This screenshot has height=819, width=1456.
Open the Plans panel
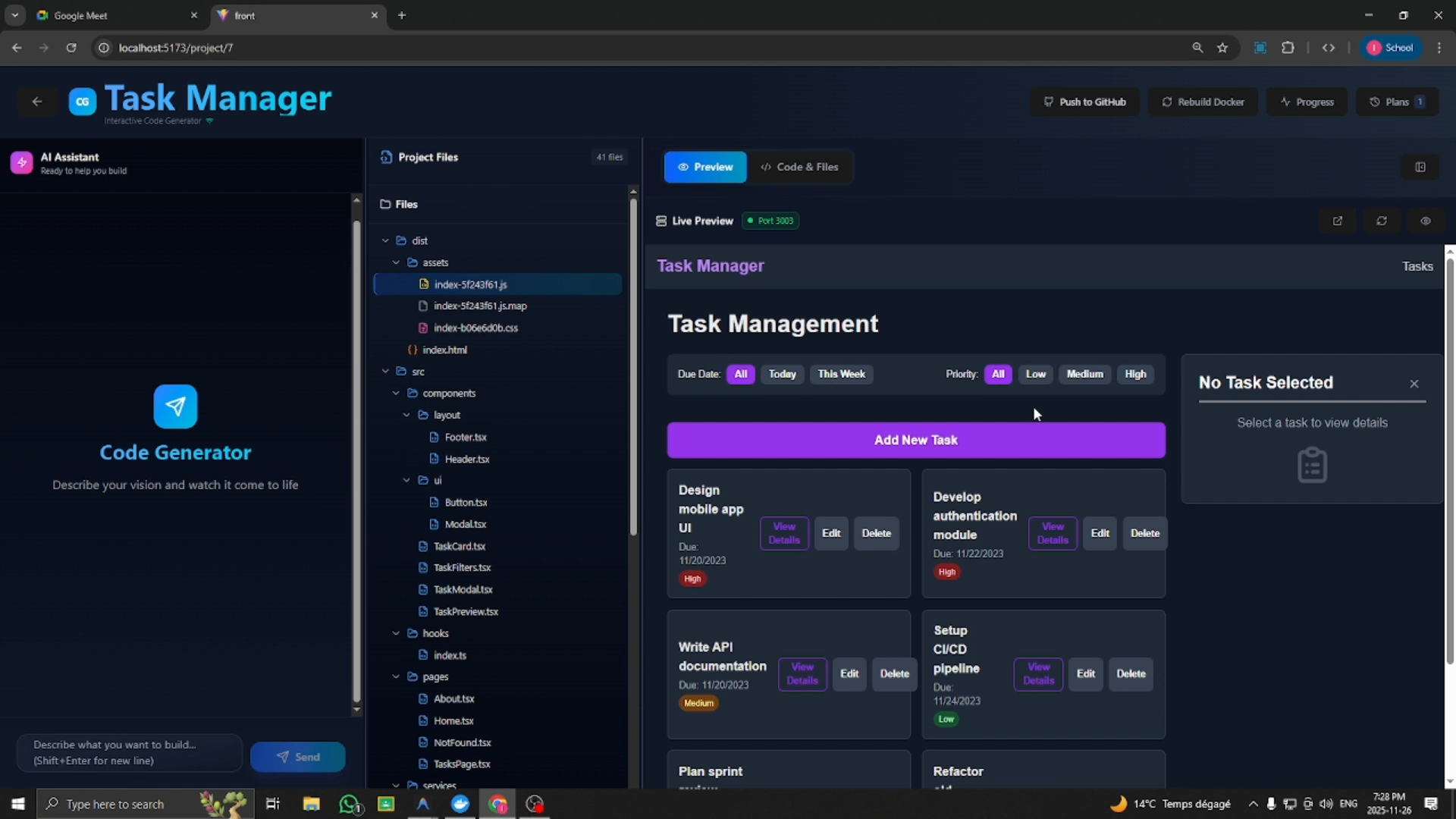click(x=1396, y=102)
